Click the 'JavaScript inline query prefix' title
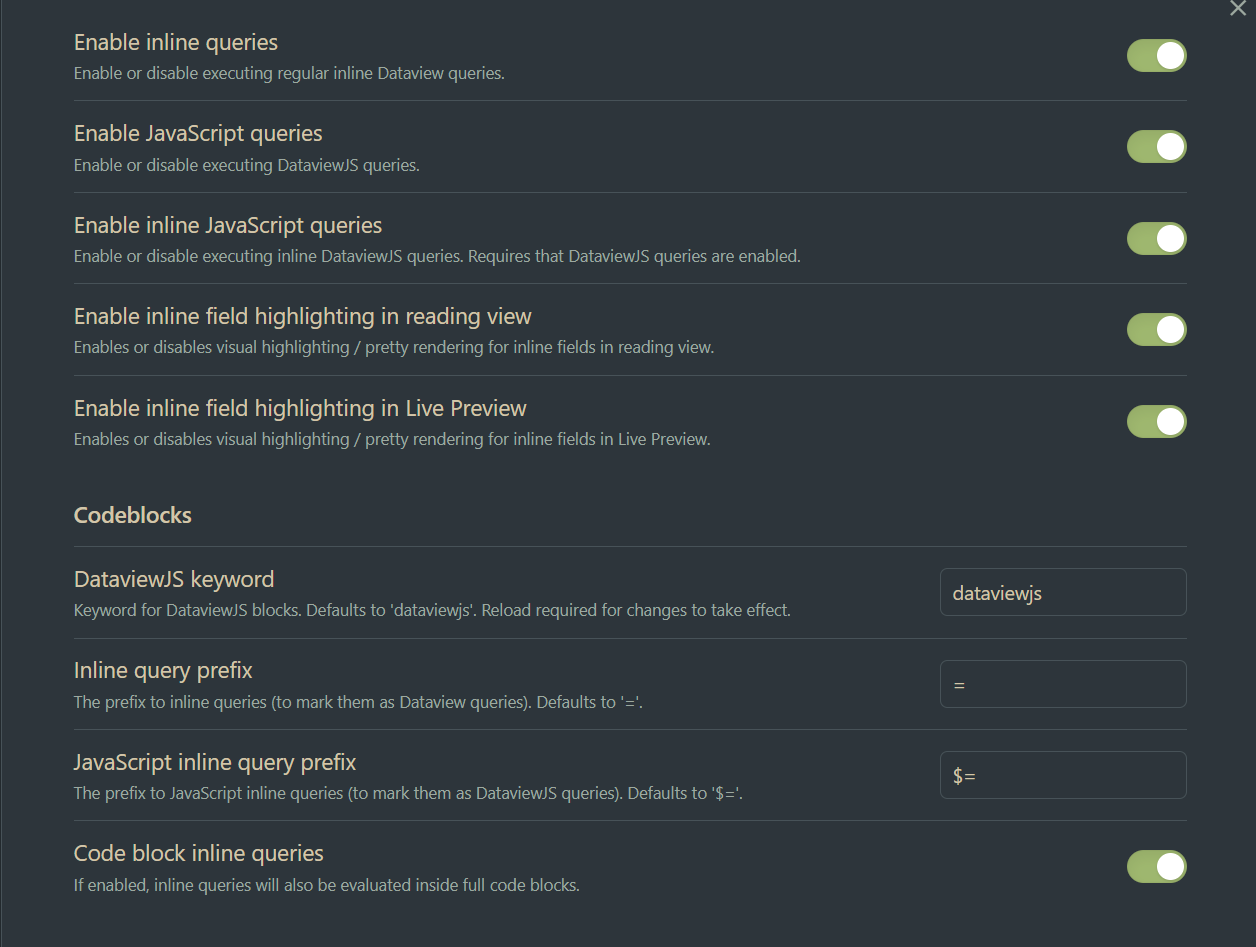The image size is (1256, 947). 215,762
